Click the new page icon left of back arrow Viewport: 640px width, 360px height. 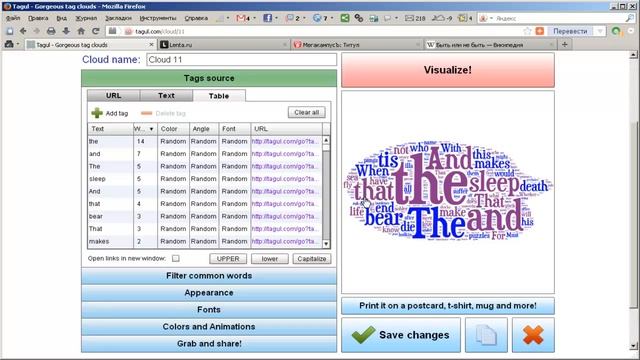point(10,31)
